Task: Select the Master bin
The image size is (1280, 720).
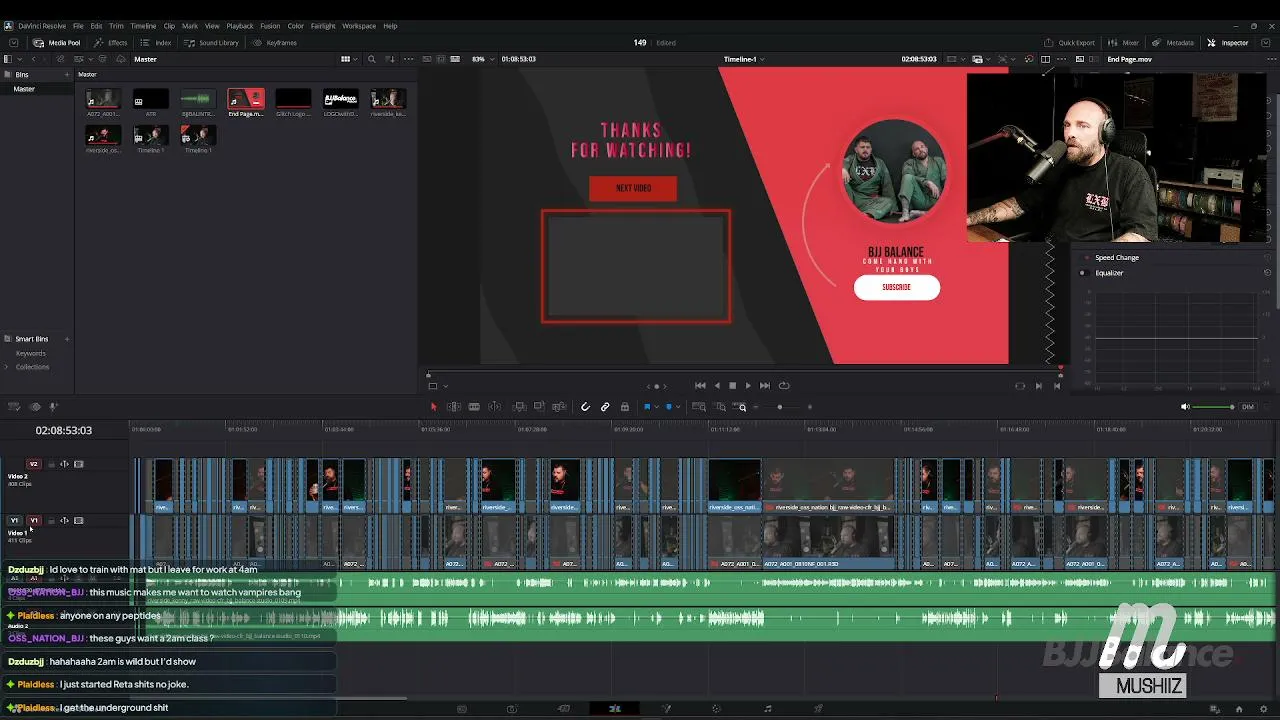Action: point(24,89)
